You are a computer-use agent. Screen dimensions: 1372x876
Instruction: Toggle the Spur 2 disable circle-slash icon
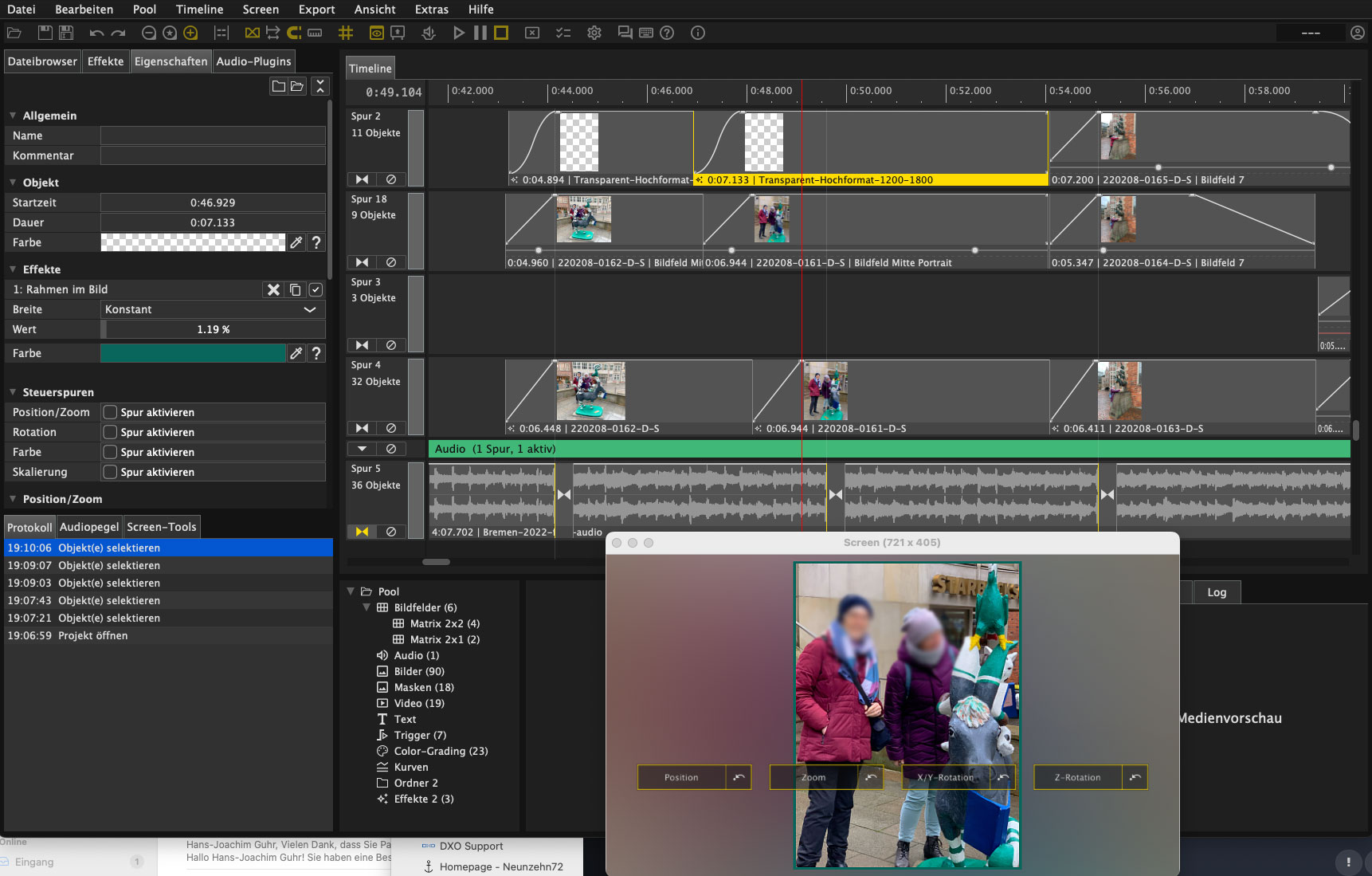point(391,179)
